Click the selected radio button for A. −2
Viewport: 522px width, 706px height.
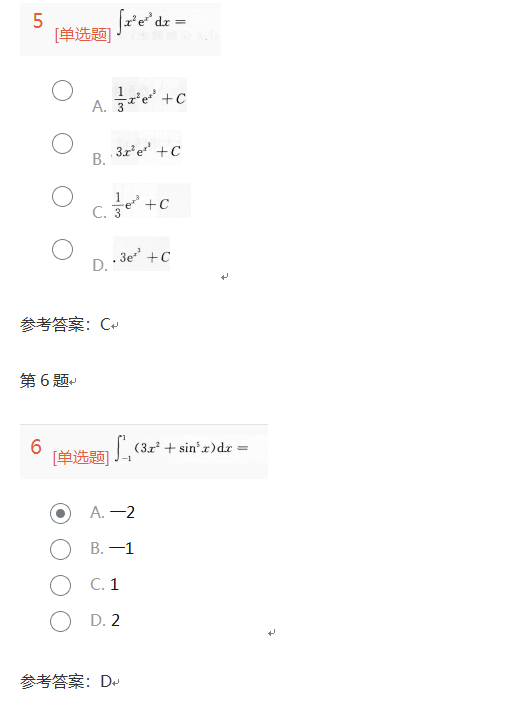pyautogui.click(x=60, y=513)
